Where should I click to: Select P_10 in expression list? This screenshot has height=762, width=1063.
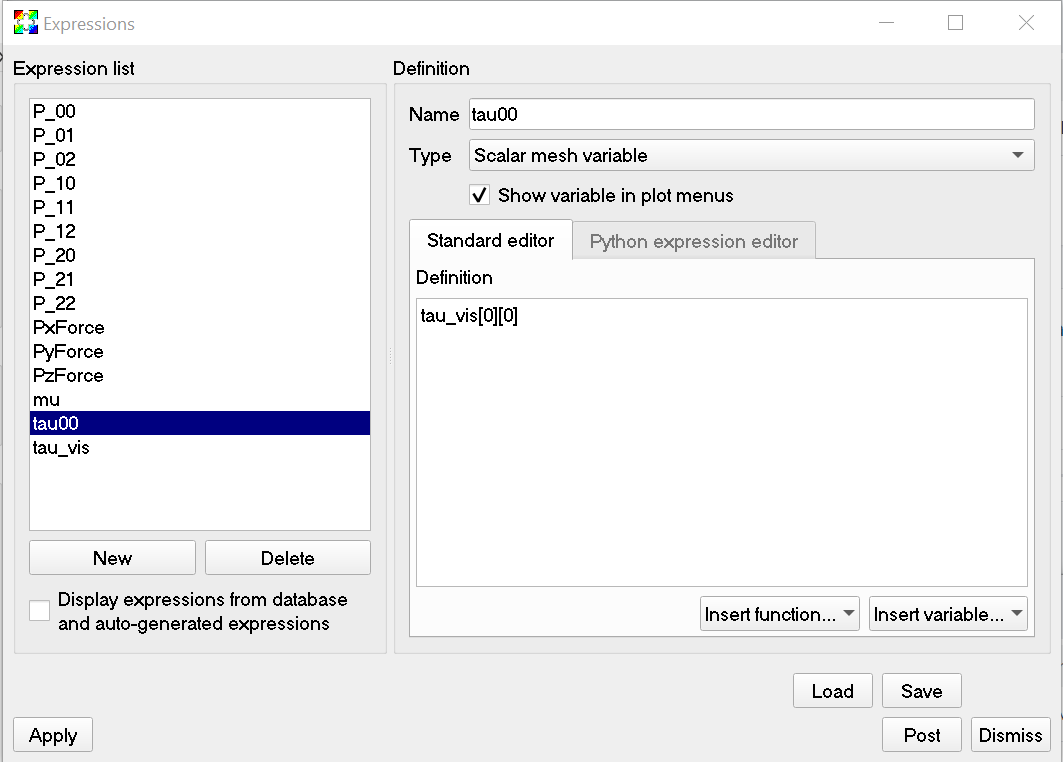(200, 183)
